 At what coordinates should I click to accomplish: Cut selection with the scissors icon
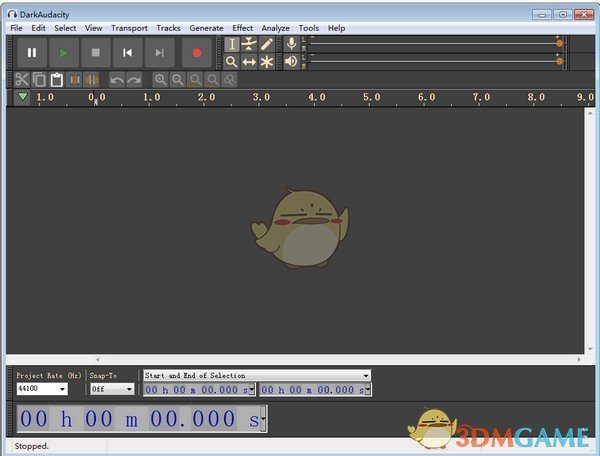pyautogui.click(x=22, y=80)
